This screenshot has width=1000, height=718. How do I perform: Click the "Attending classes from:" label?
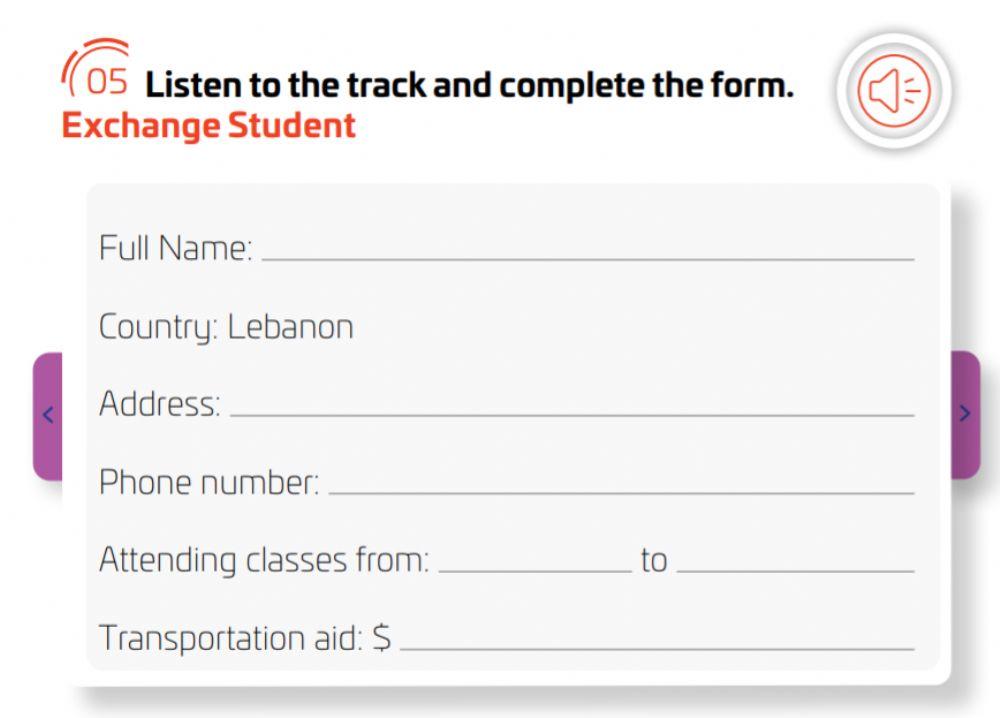point(264,561)
